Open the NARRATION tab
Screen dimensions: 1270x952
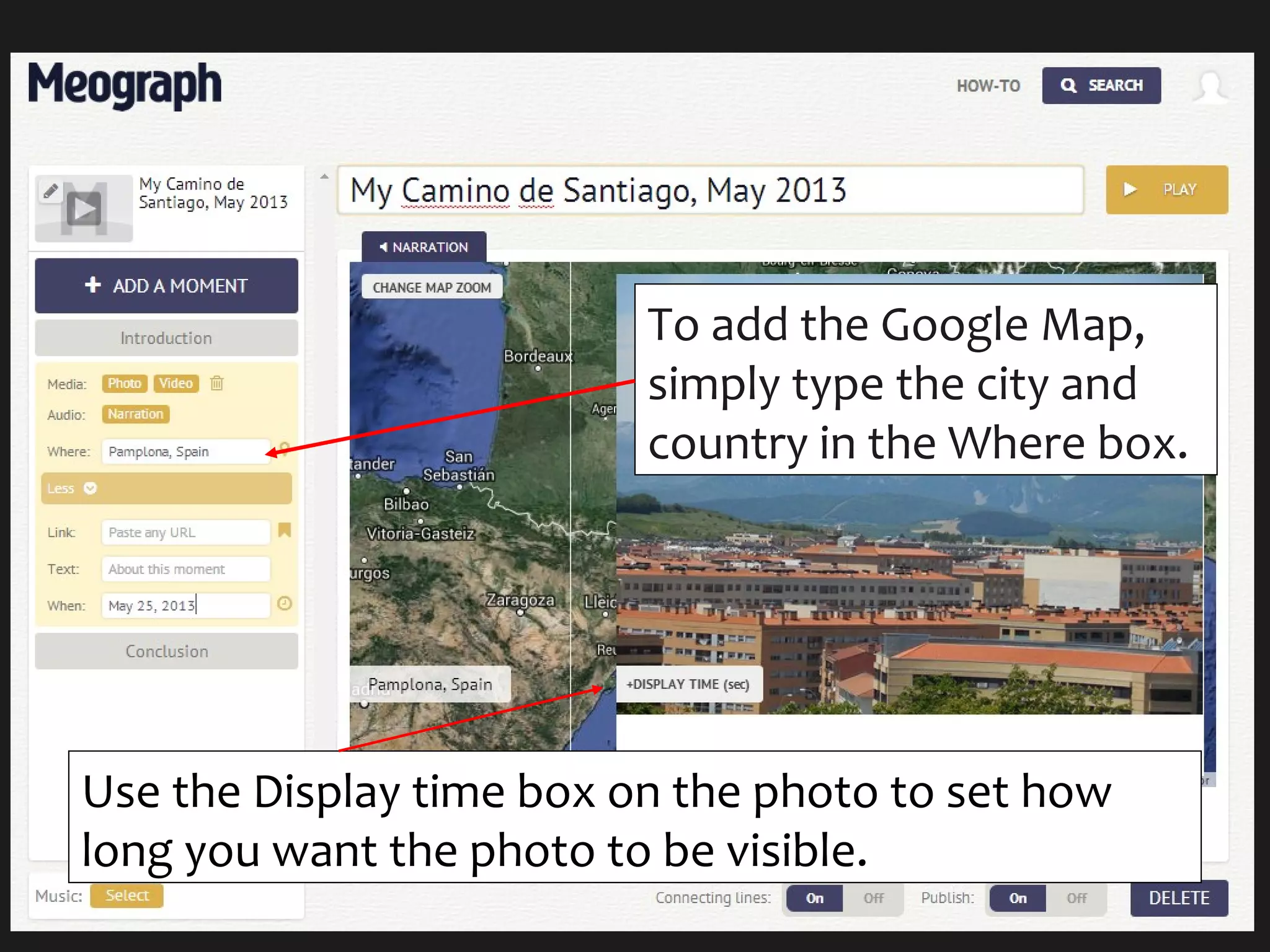point(424,247)
